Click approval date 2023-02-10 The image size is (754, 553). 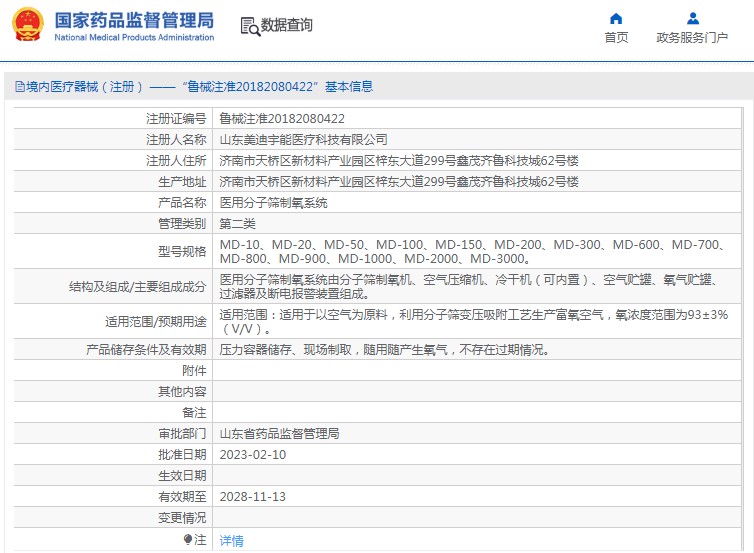(x=253, y=455)
